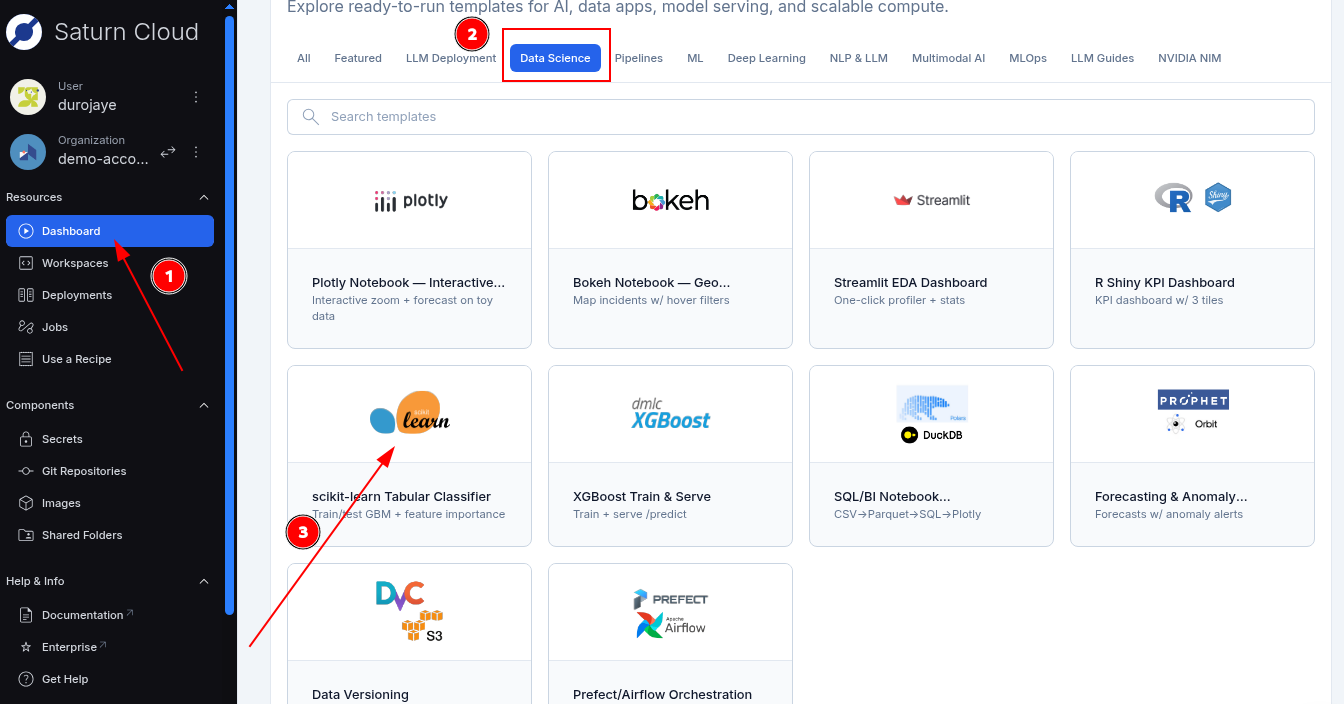
Task: Click the Git Repositories icon
Action: [26, 471]
